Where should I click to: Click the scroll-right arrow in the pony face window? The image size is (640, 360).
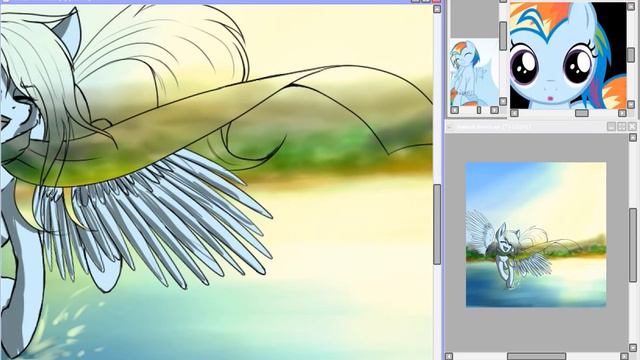pos(622,113)
